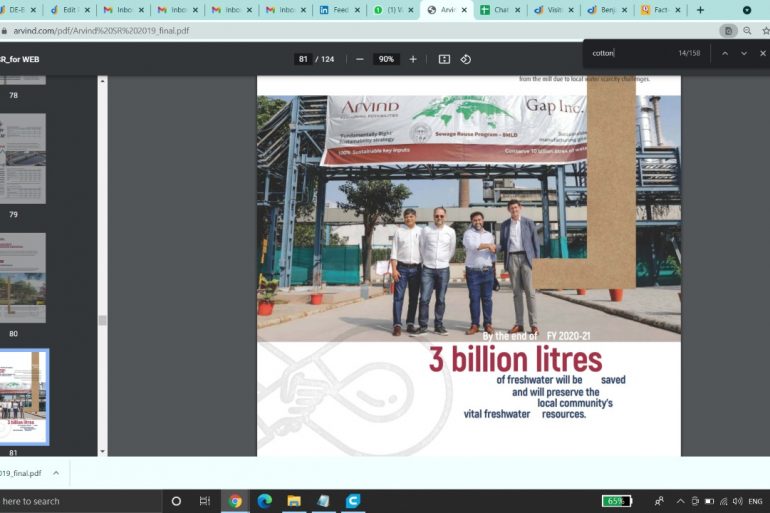Switch to the LinkedIn Feed tab
770x513 pixels.
(x=340, y=10)
